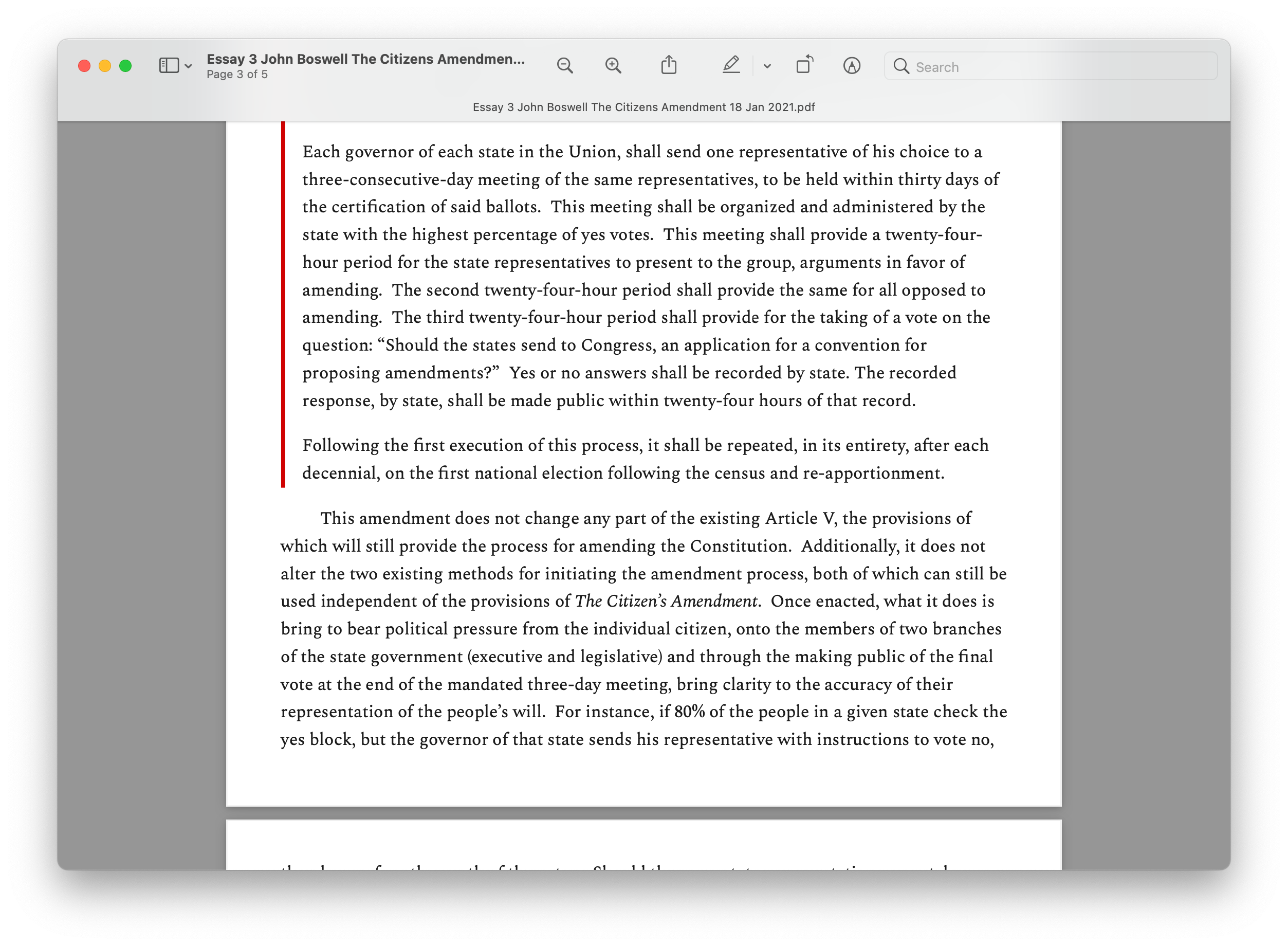Click the search magnifier icon
Image resolution: width=1288 pixels, height=946 pixels.
pos(901,66)
